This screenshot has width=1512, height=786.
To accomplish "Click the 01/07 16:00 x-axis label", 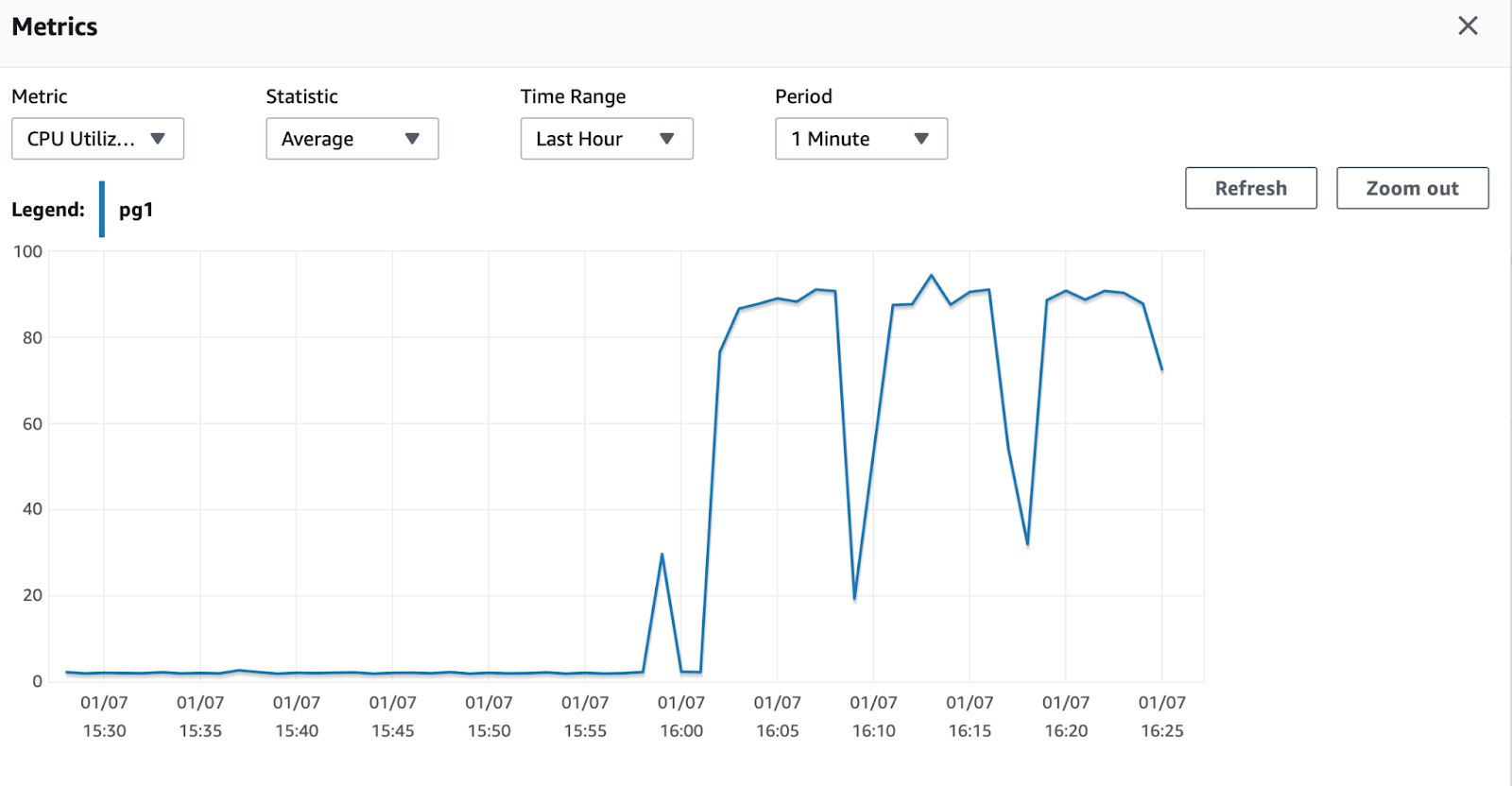I will pyautogui.click(x=681, y=716).
